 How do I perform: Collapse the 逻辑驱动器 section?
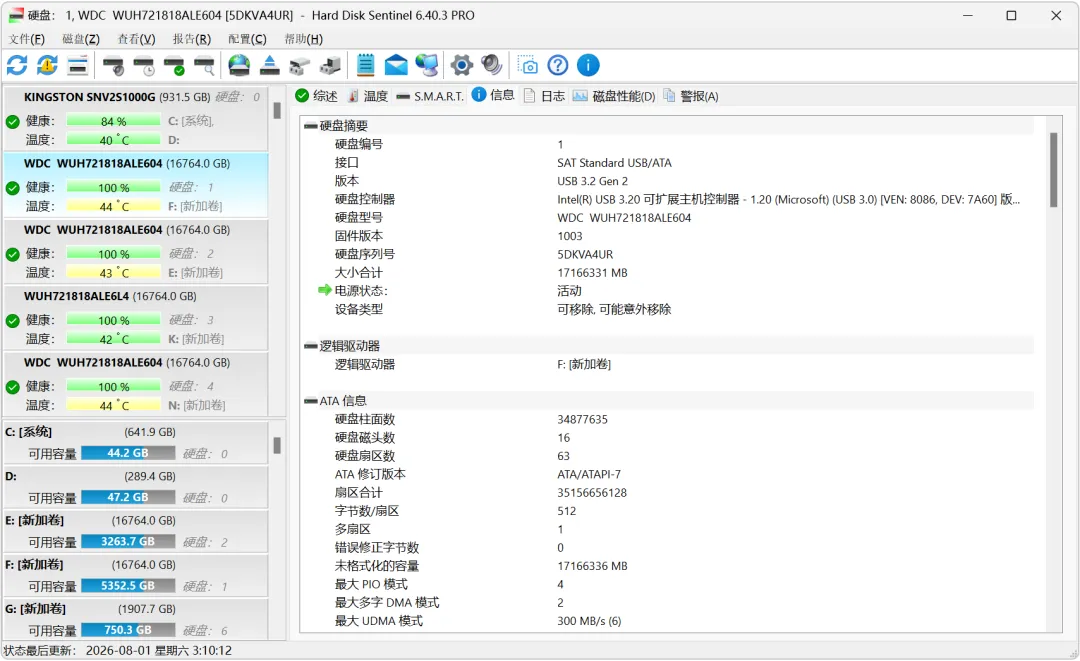tap(311, 346)
